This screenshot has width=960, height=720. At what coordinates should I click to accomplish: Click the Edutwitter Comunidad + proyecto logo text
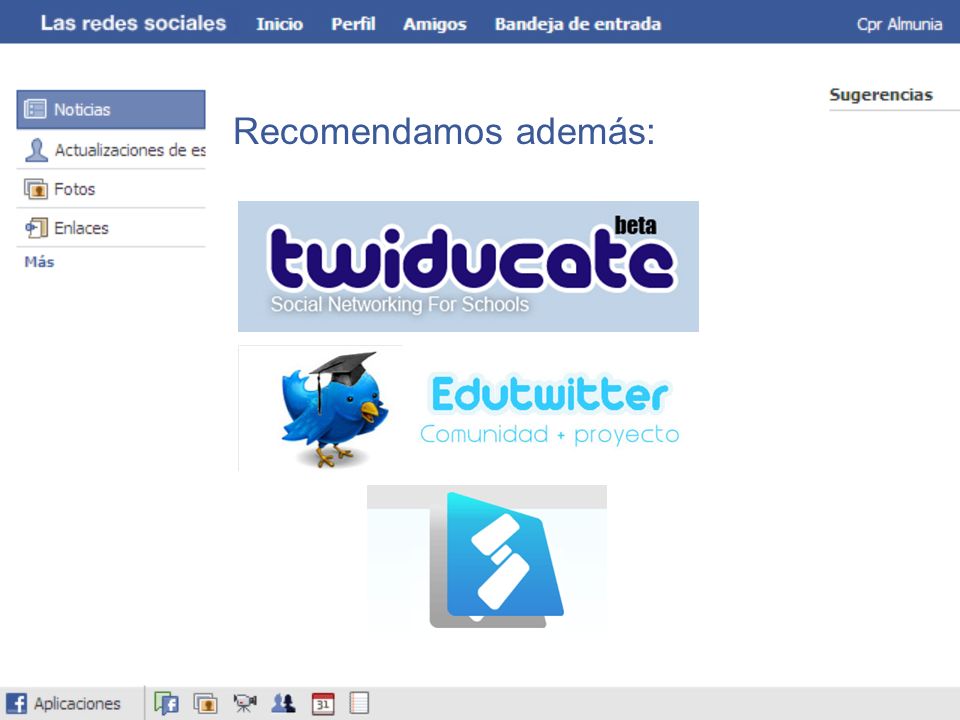tap(550, 410)
